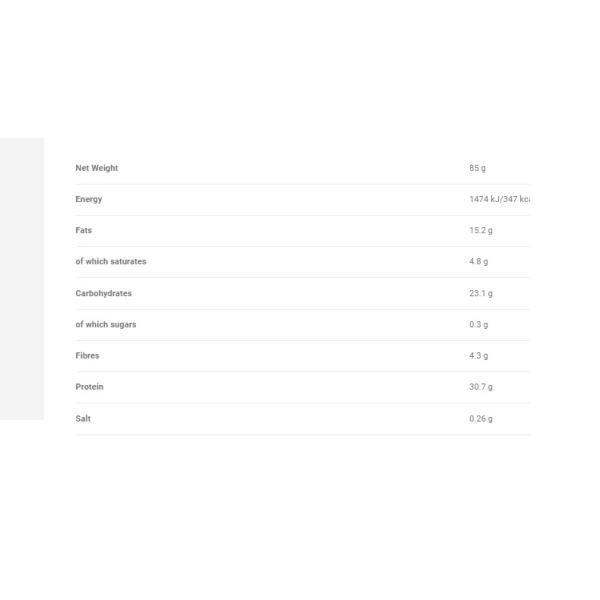Click the 'of which saturates' label
The width and height of the screenshot is (600, 600).
pos(110,261)
